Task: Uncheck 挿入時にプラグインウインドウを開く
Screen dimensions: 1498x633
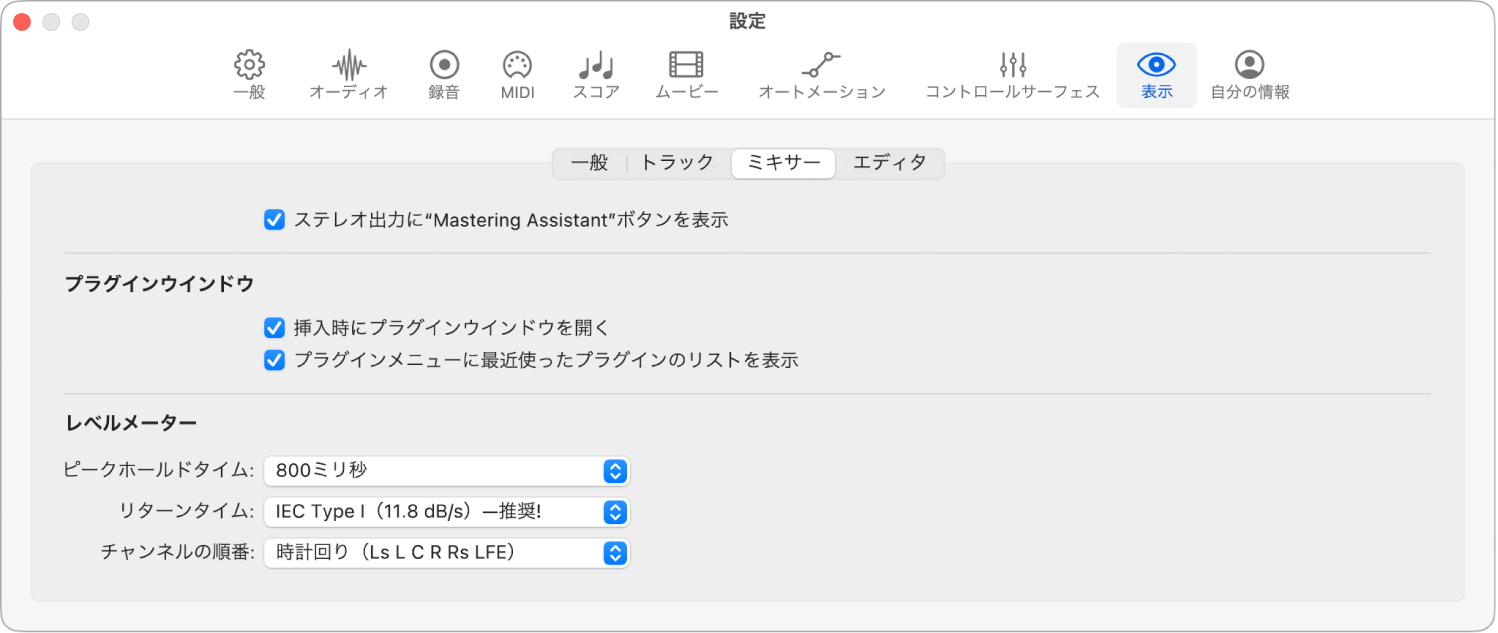Action: point(274,327)
